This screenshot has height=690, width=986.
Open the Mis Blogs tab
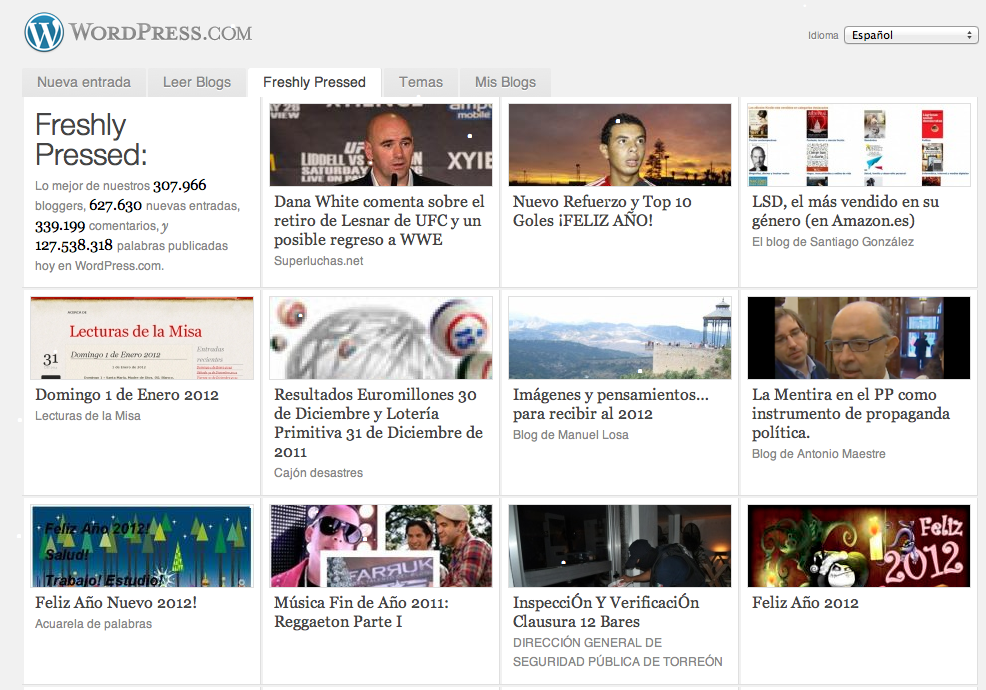pyautogui.click(x=505, y=82)
